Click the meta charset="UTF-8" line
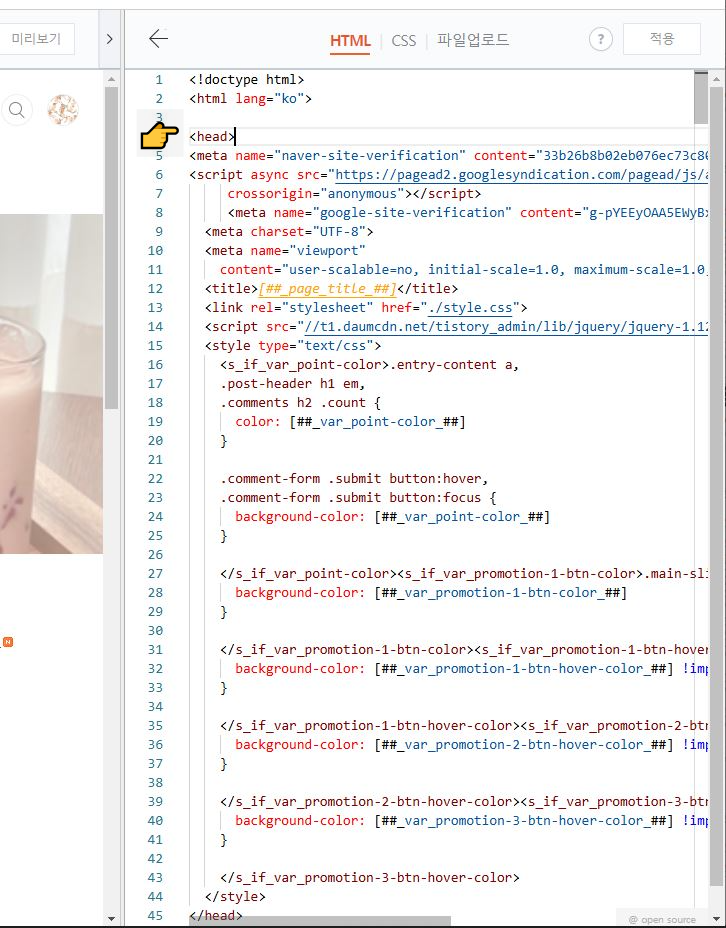726x928 pixels. pyautogui.click(x=289, y=231)
